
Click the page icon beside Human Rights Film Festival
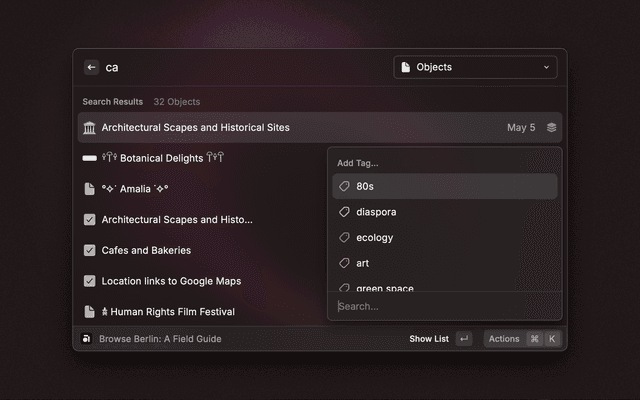(x=90, y=312)
